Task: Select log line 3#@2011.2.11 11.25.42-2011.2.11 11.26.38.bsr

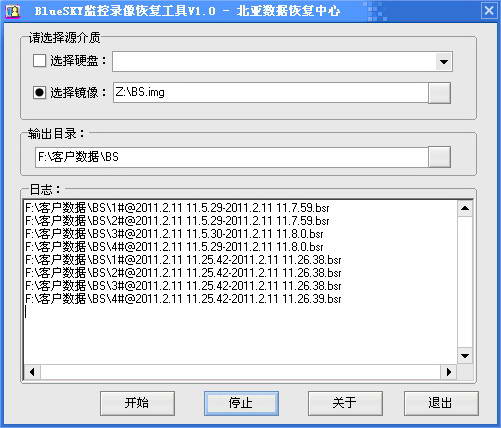Action: (183, 286)
